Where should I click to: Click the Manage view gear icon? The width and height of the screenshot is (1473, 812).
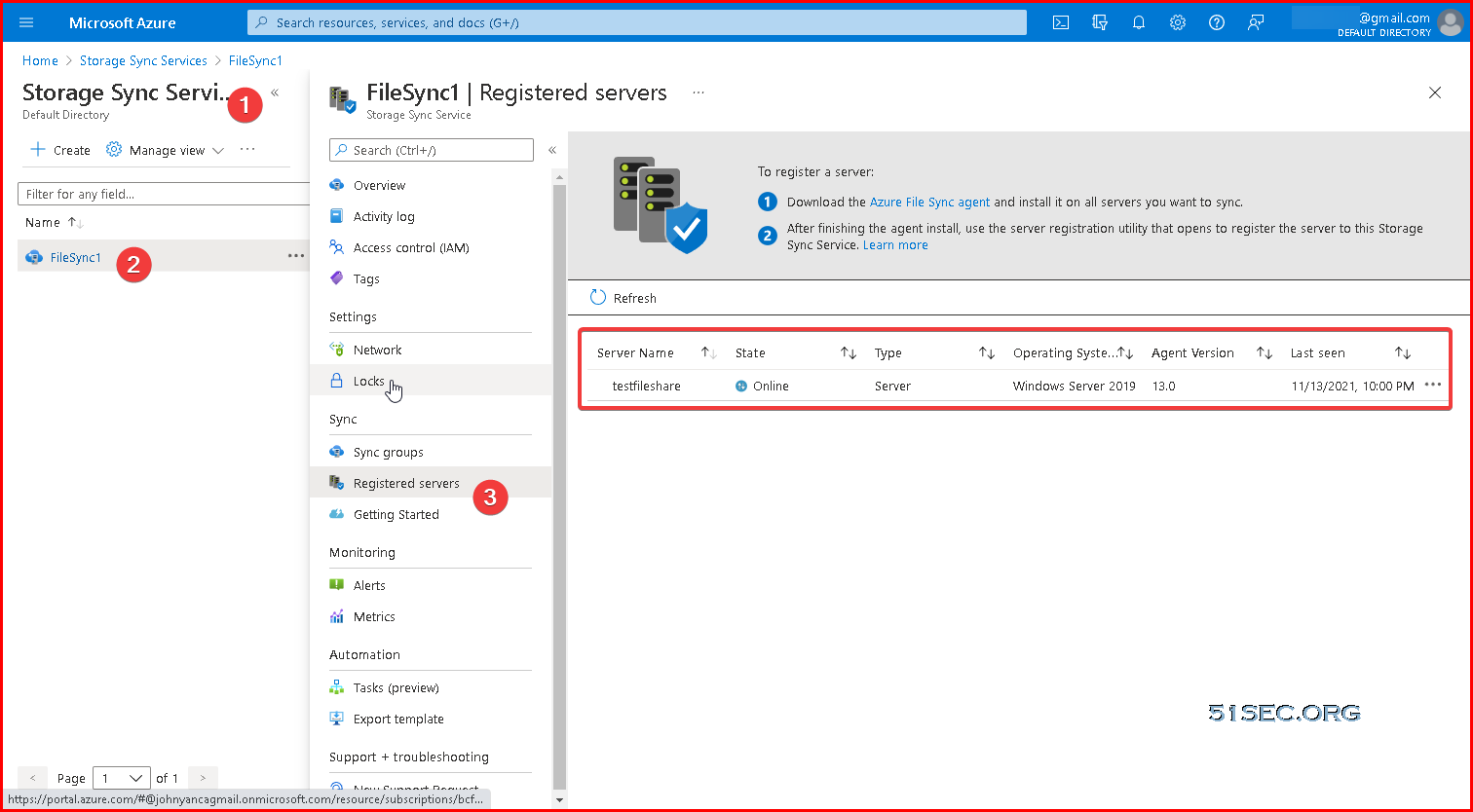pos(114,150)
